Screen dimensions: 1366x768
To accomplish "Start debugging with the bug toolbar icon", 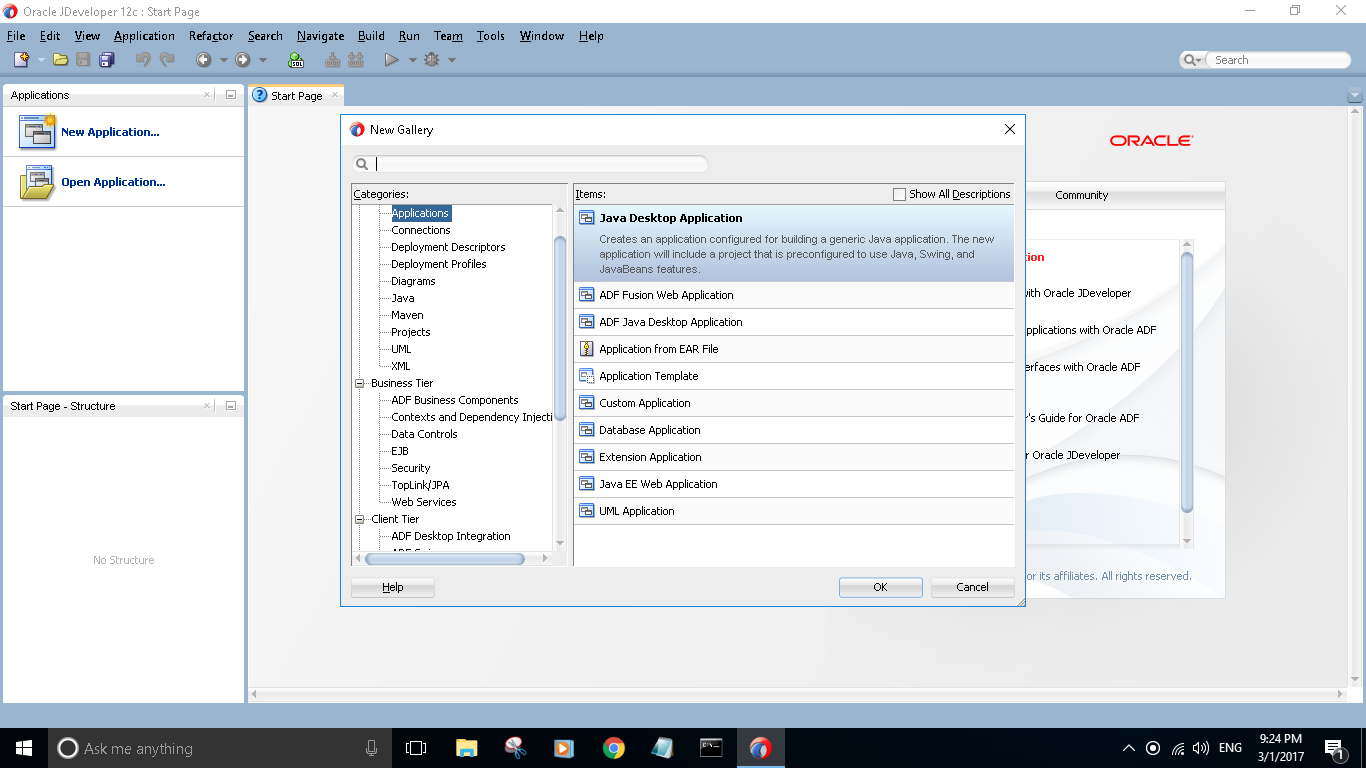I will coord(430,59).
